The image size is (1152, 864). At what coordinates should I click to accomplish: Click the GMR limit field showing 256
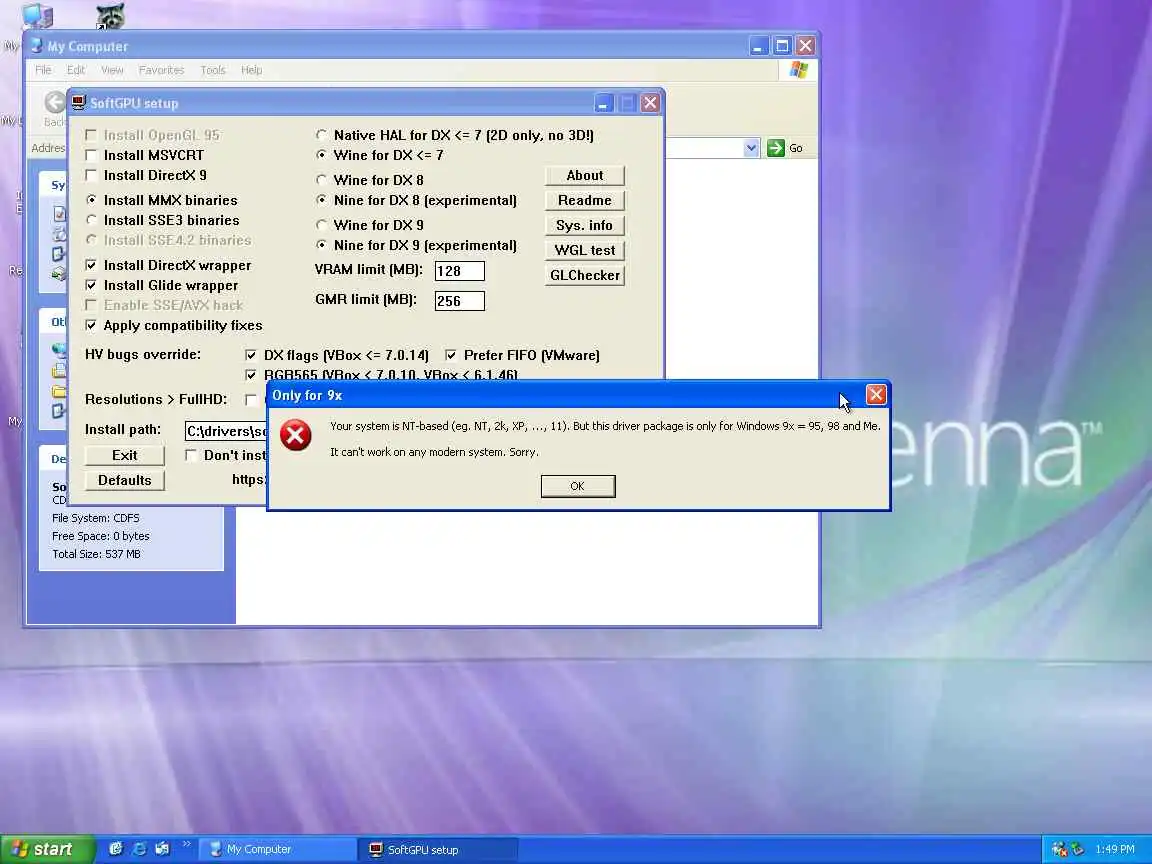click(460, 300)
